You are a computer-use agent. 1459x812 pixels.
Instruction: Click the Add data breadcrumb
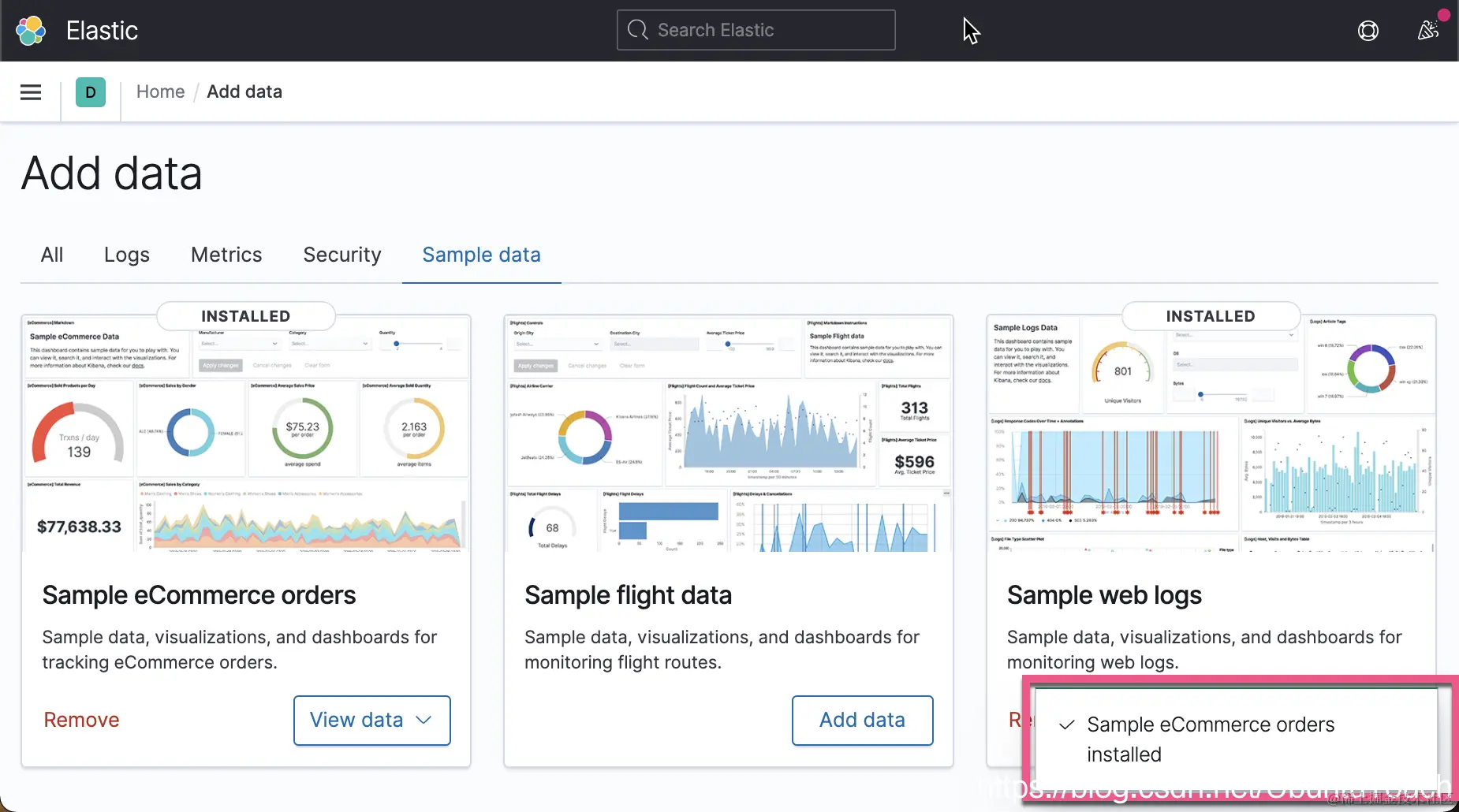(244, 91)
